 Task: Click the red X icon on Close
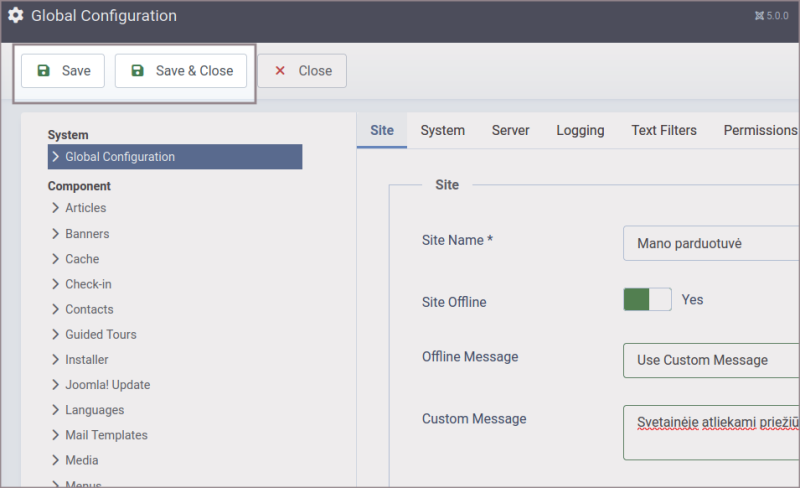pos(280,70)
